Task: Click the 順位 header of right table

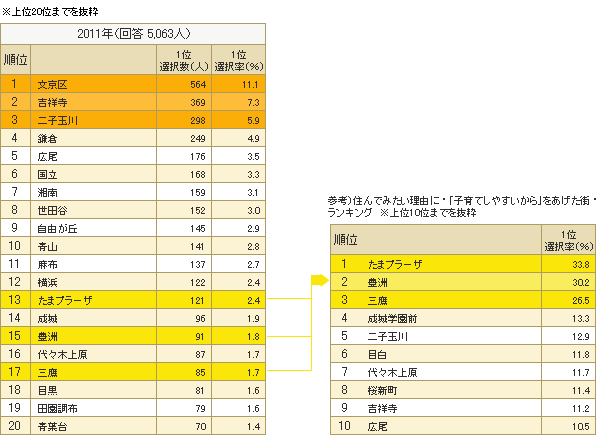Action: [346, 240]
